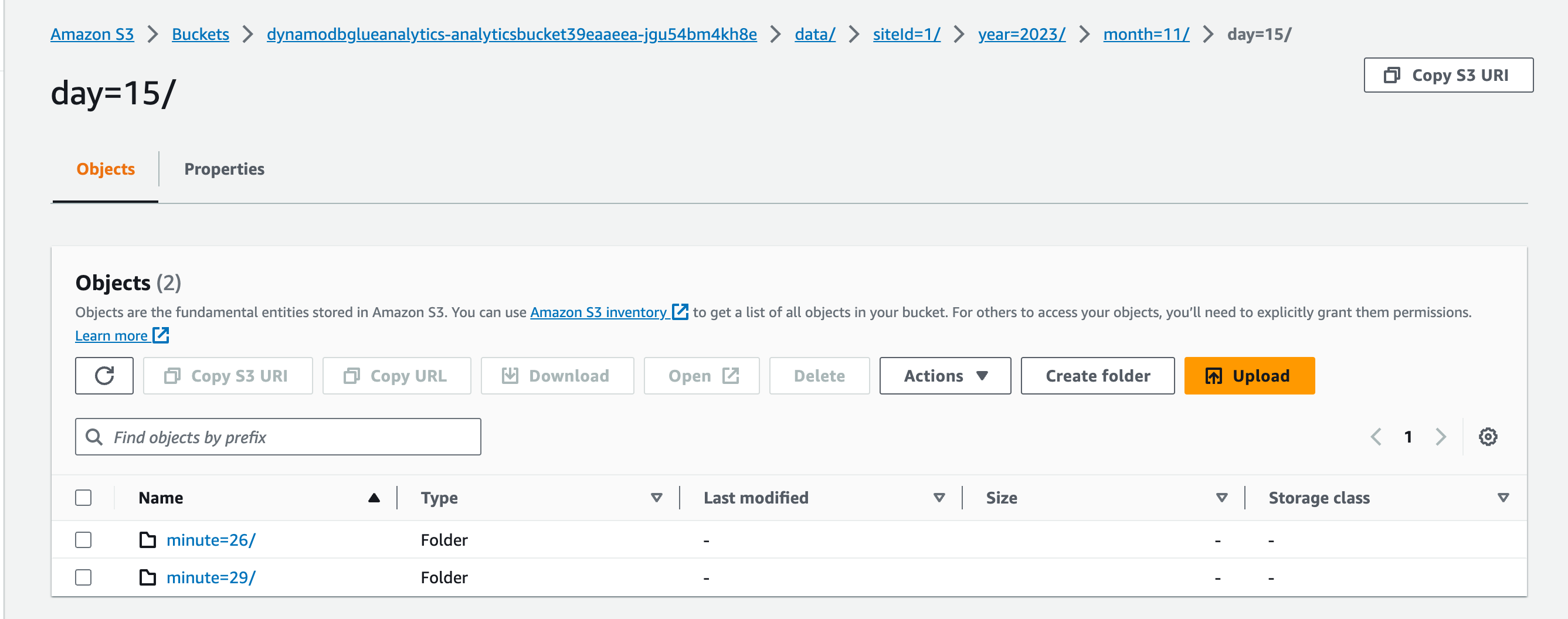Check the minute=26/ row checkbox
The width and height of the screenshot is (1568, 619).
coord(83,540)
